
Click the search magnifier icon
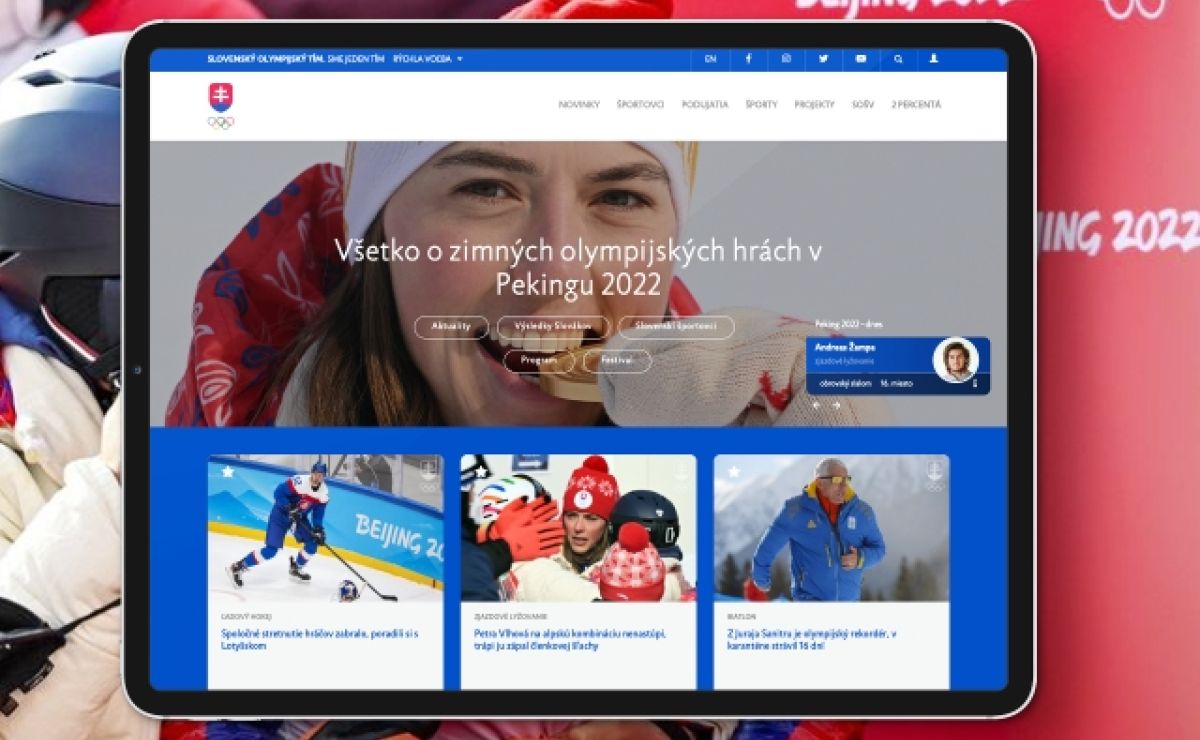coord(897,58)
